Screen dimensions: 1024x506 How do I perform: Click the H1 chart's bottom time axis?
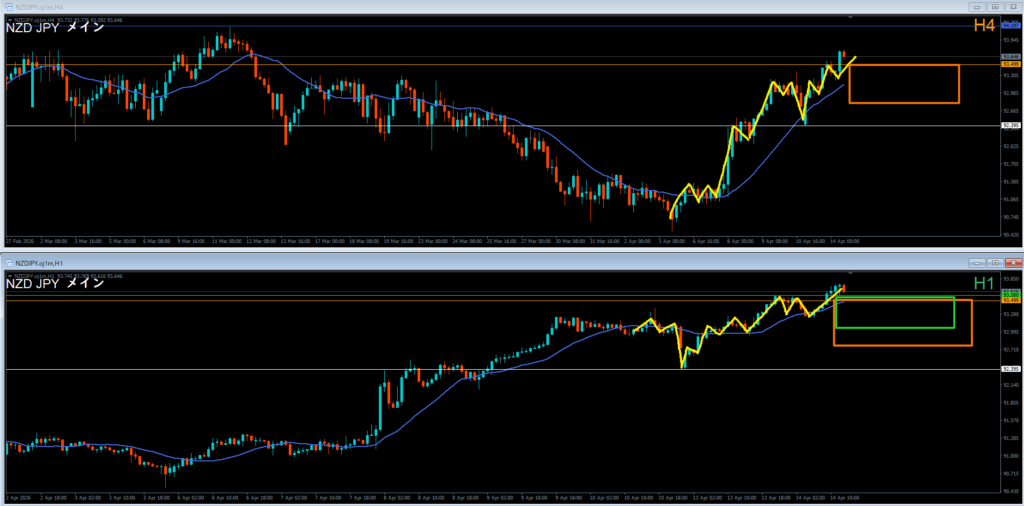[500, 497]
